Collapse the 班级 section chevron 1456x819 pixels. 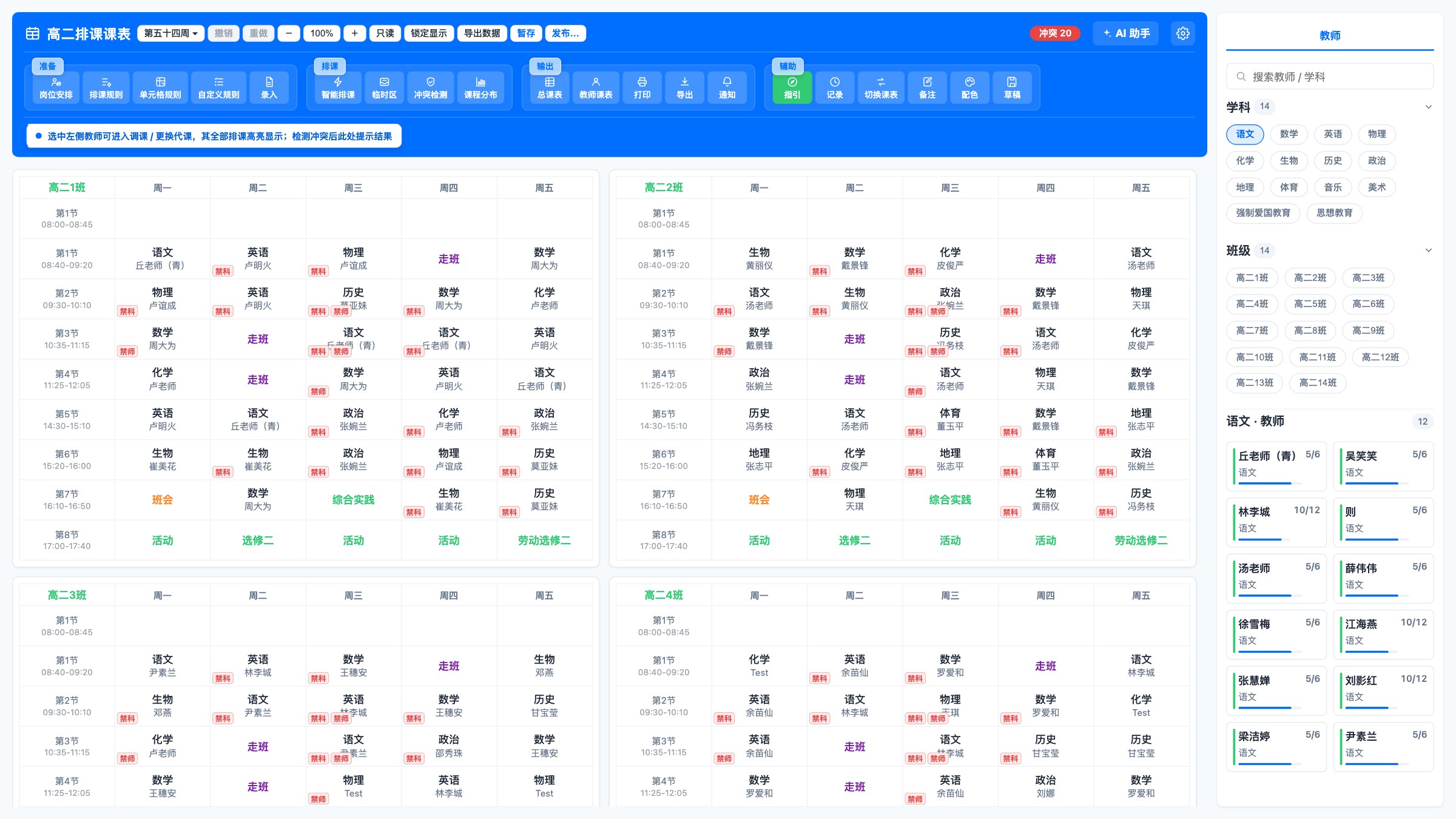pyautogui.click(x=1429, y=251)
